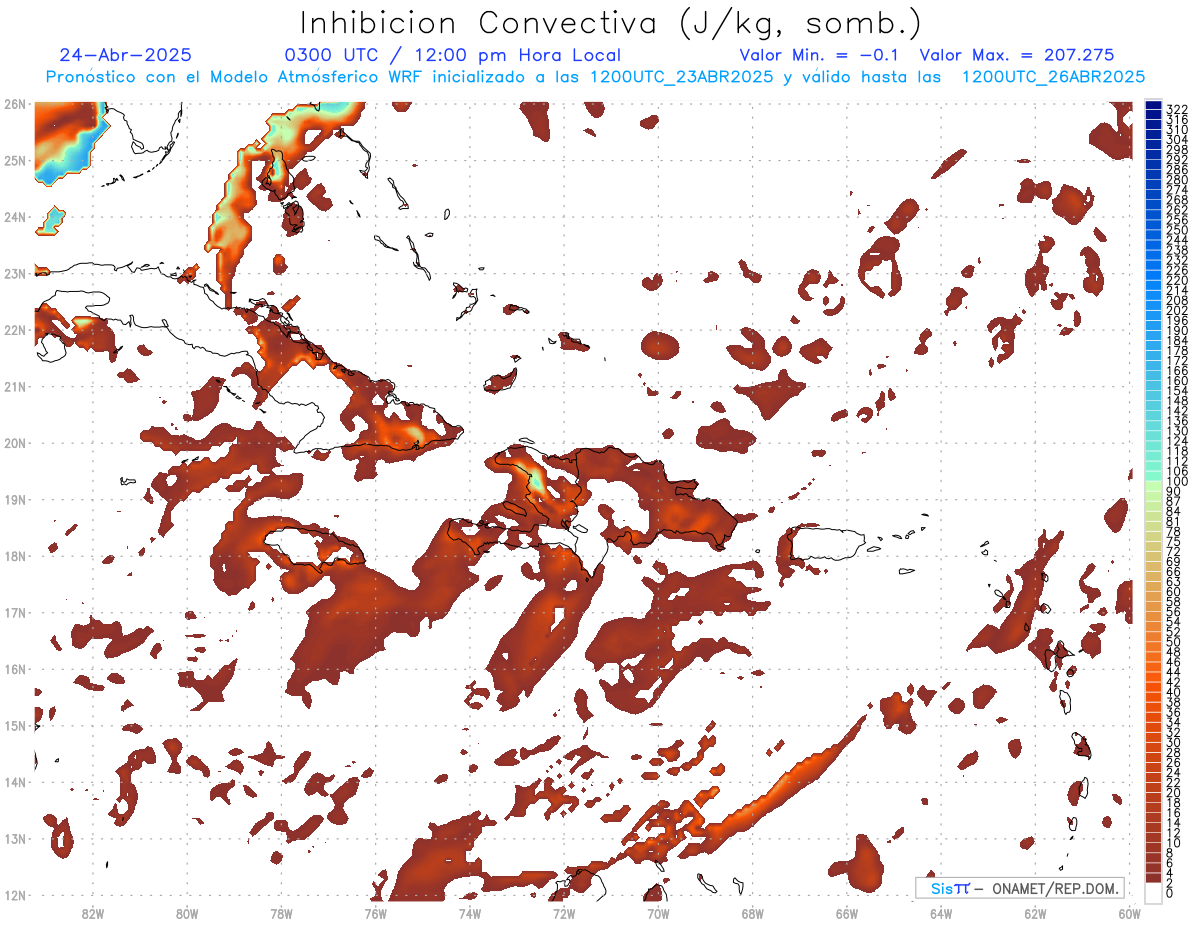Click the 21N latitude label
The image size is (1200, 927).
click(15, 386)
